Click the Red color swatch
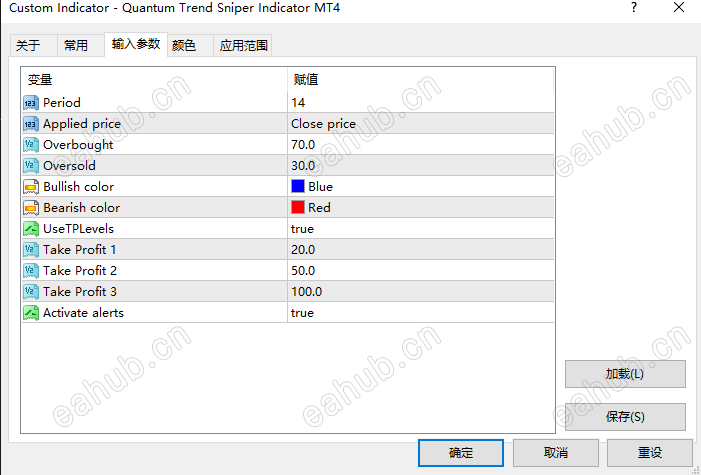 click(x=298, y=208)
